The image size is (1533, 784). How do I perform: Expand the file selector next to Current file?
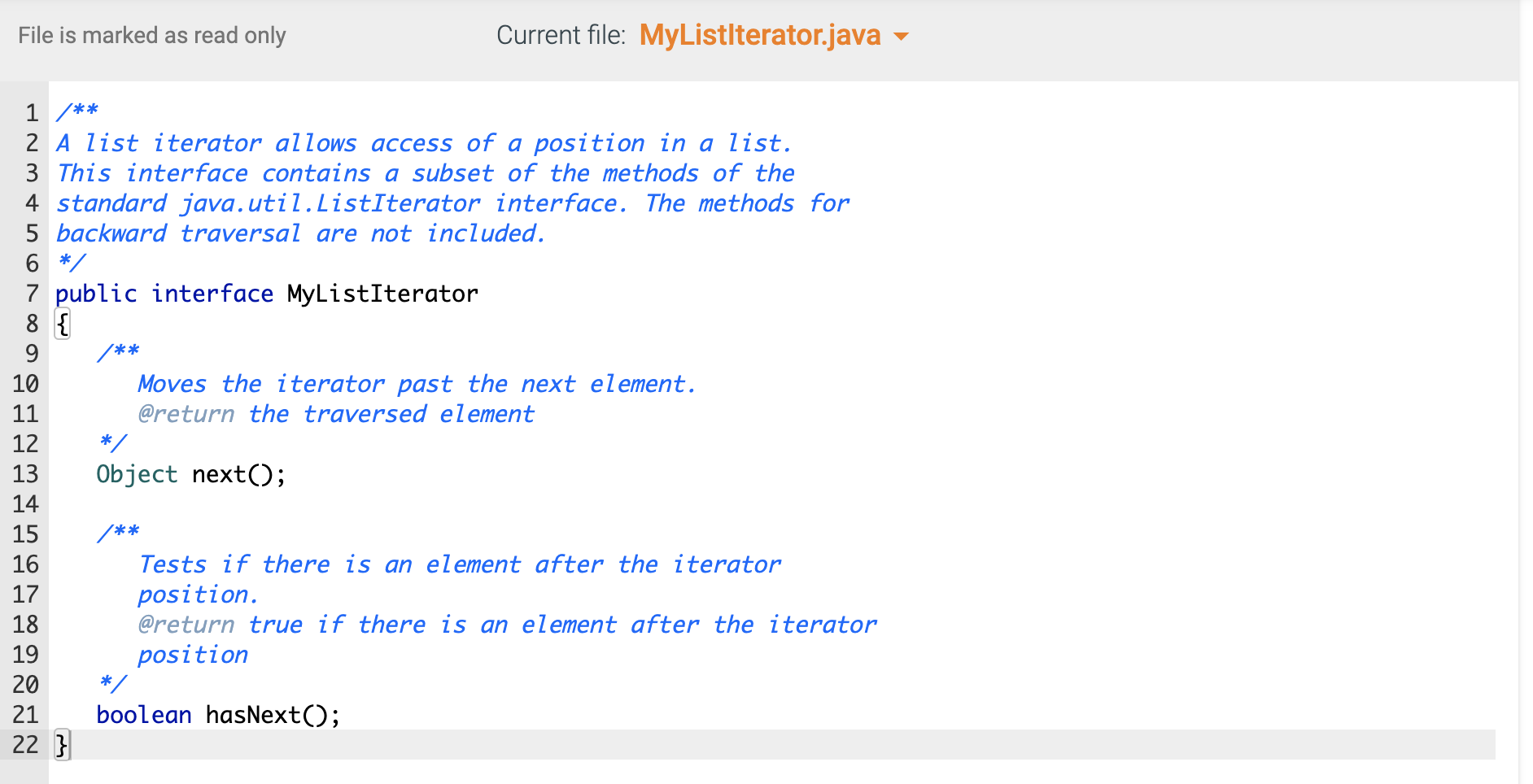pyautogui.click(x=901, y=36)
